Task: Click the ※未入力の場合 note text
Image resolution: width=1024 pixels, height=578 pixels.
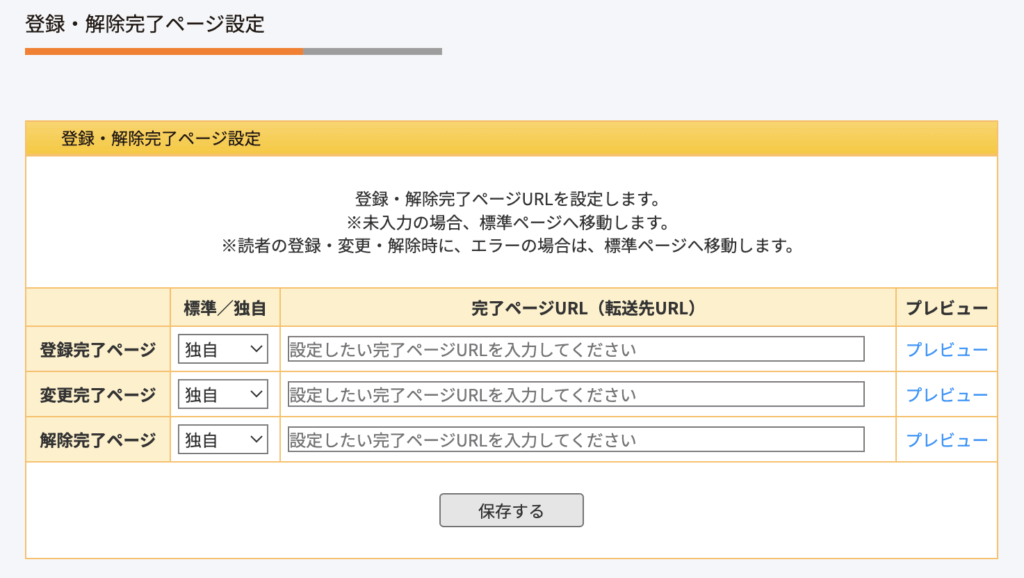Action: pos(511,221)
